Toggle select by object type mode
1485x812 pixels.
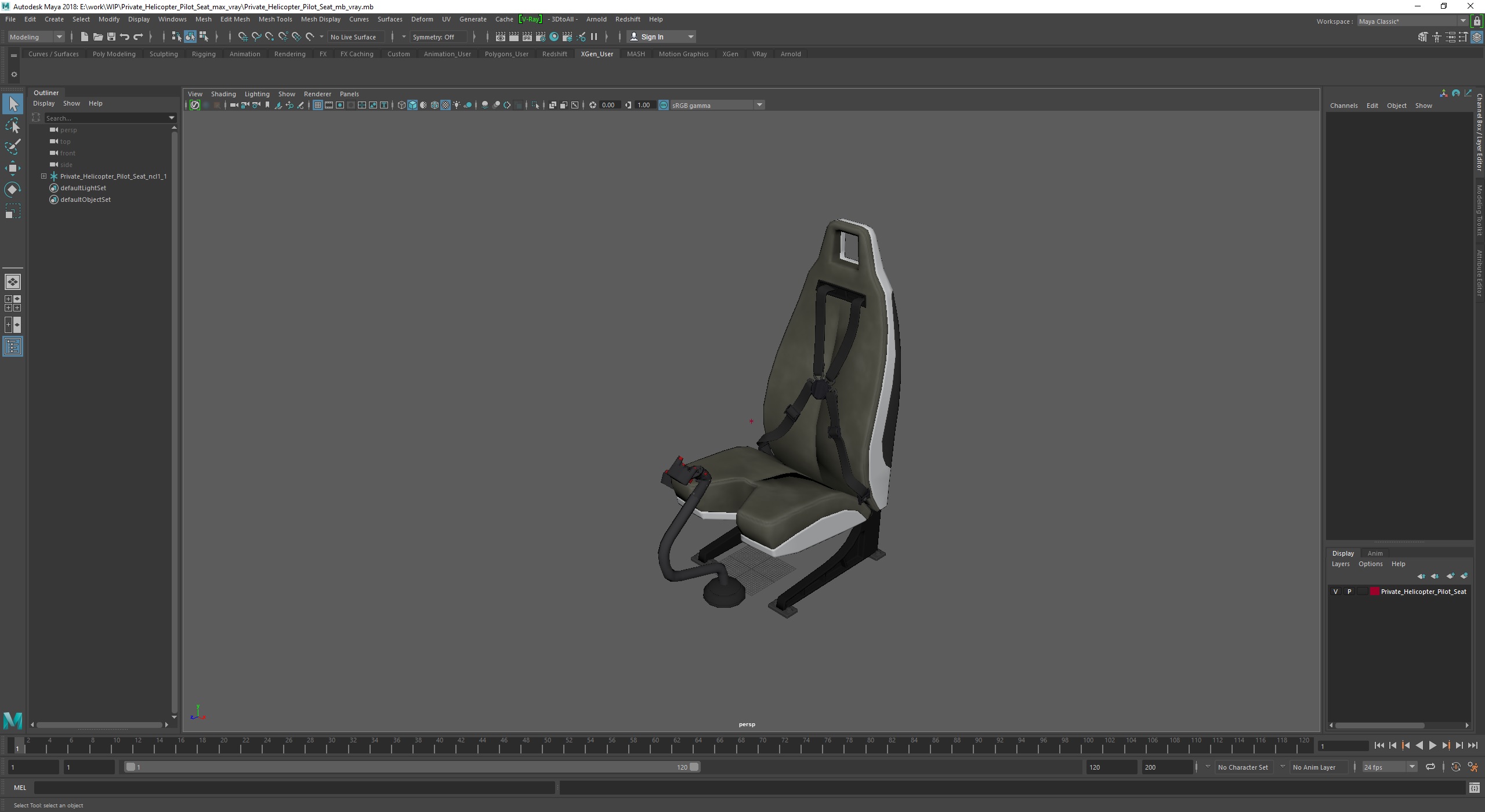190,37
